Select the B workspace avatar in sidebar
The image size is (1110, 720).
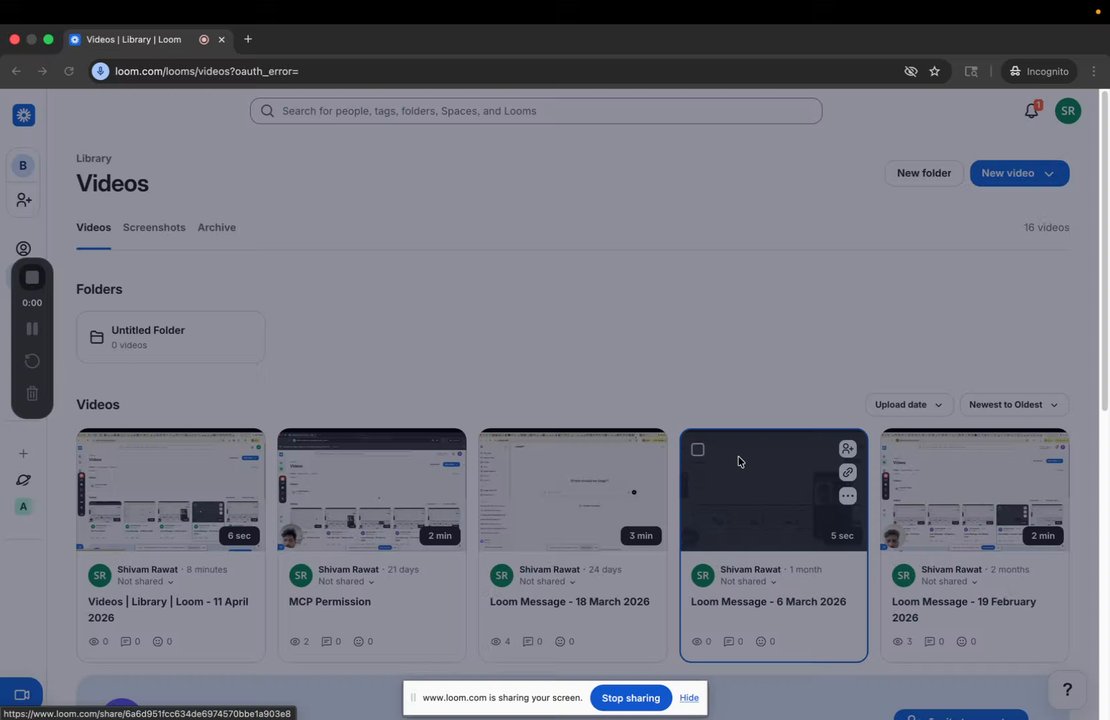point(23,166)
